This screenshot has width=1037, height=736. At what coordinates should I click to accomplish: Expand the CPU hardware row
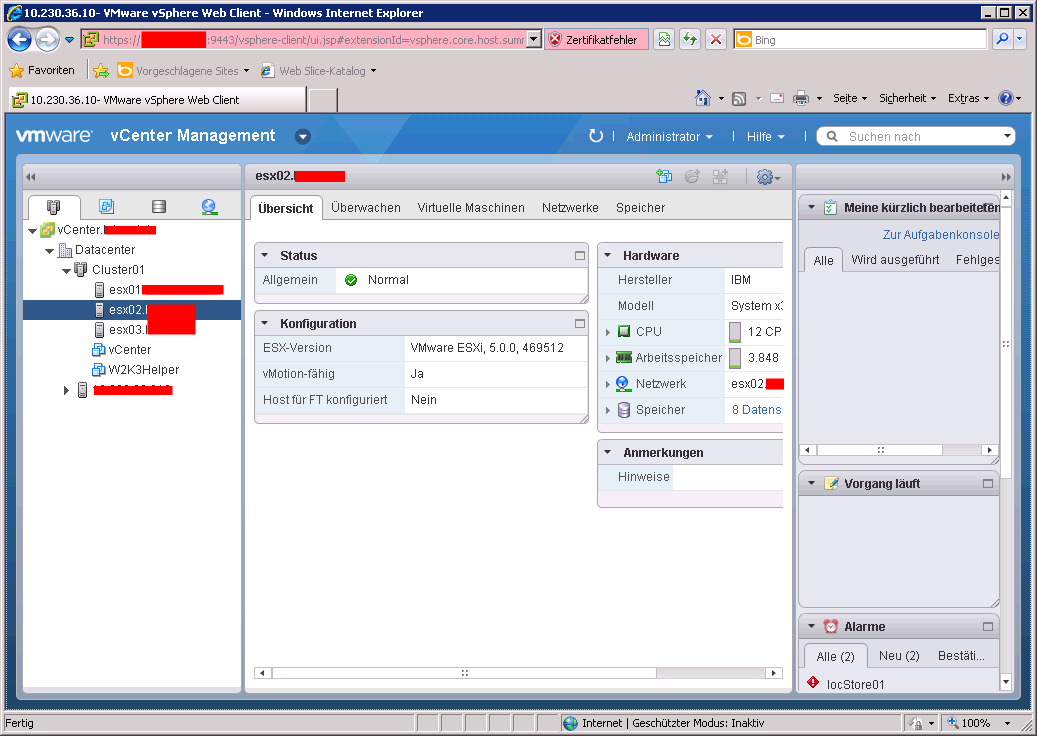tap(607, 332)
